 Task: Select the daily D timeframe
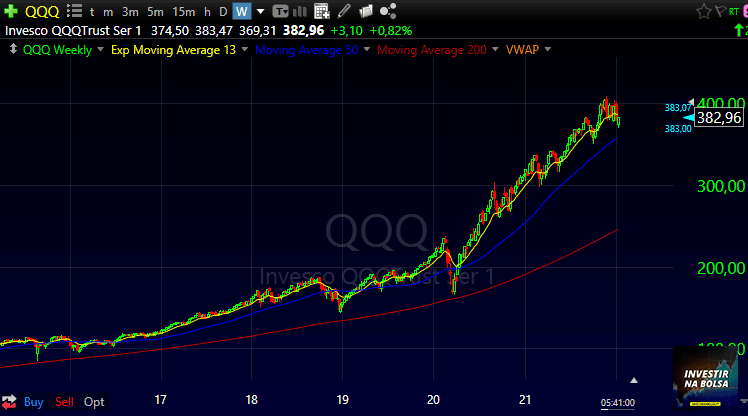click(223, 11)
